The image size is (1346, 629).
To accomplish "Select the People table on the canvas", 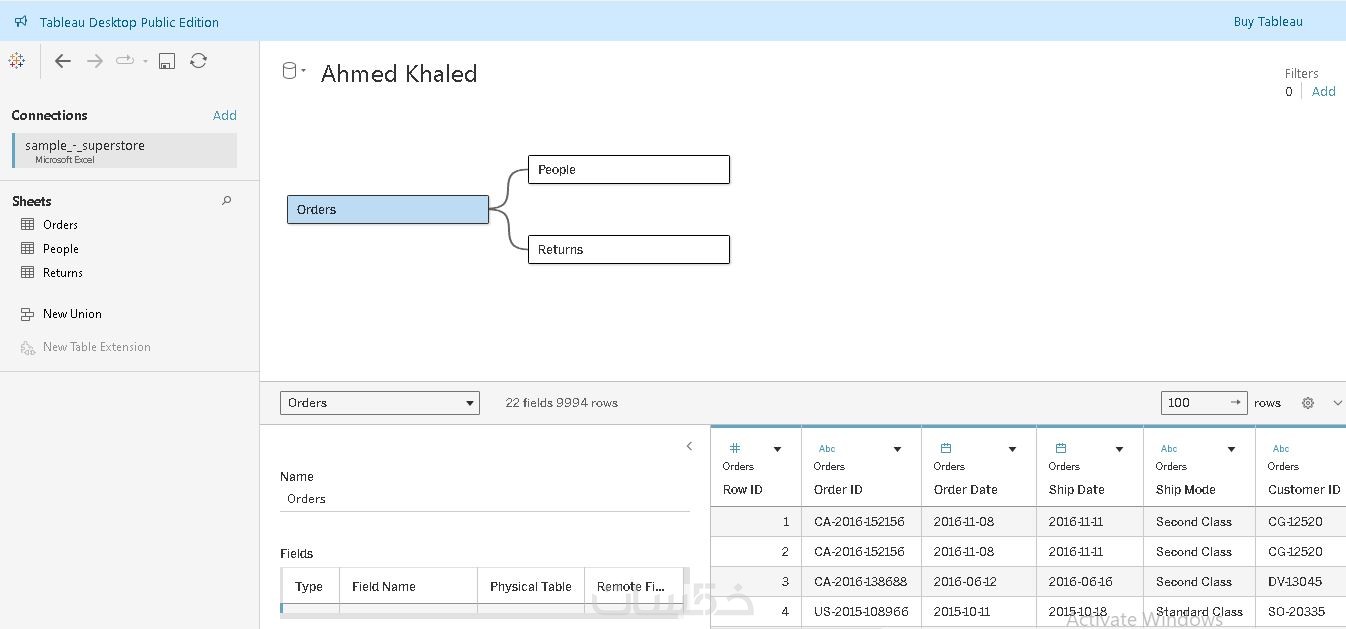I will click(629, 169).
